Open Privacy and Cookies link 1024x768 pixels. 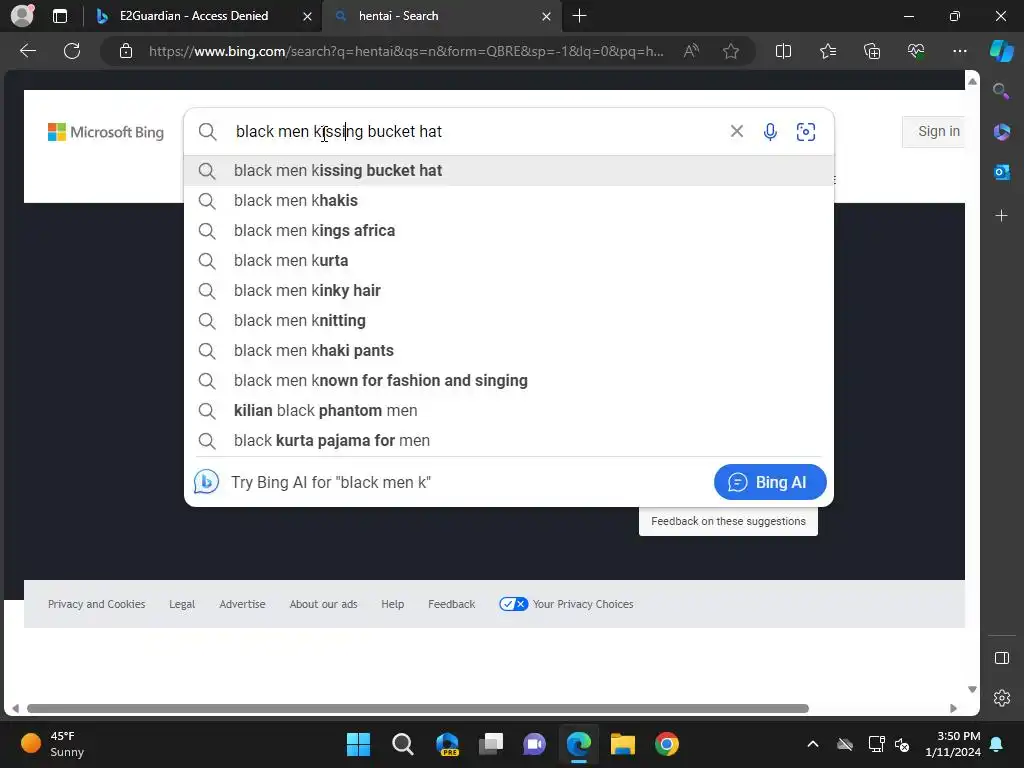pyautogui.click(x=97, y=604)
